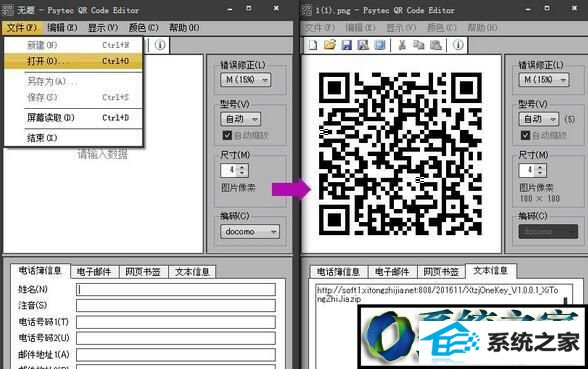
Task: Select 文本信息 tab in right window
Action: click(x=491, y=271)
